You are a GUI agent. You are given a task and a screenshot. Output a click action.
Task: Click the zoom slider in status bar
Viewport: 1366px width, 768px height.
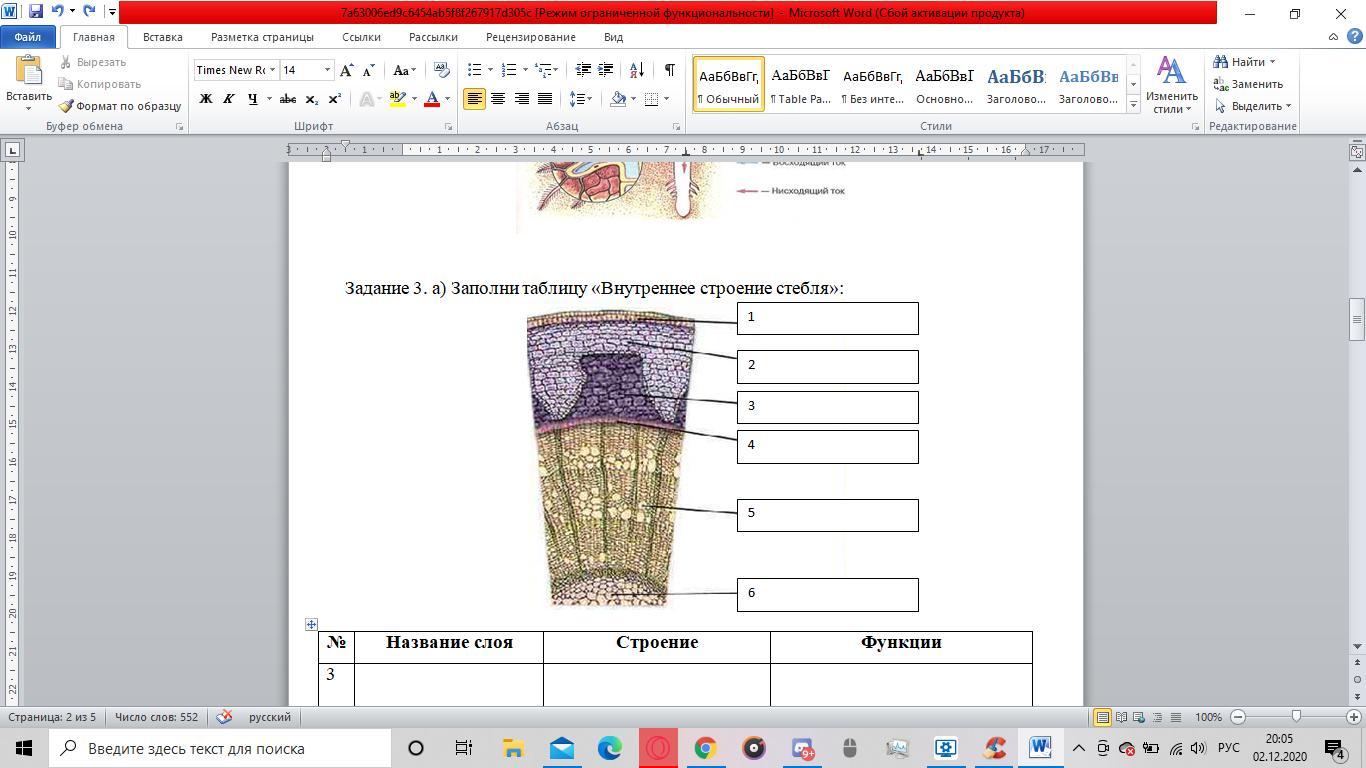coord(1296,717)
